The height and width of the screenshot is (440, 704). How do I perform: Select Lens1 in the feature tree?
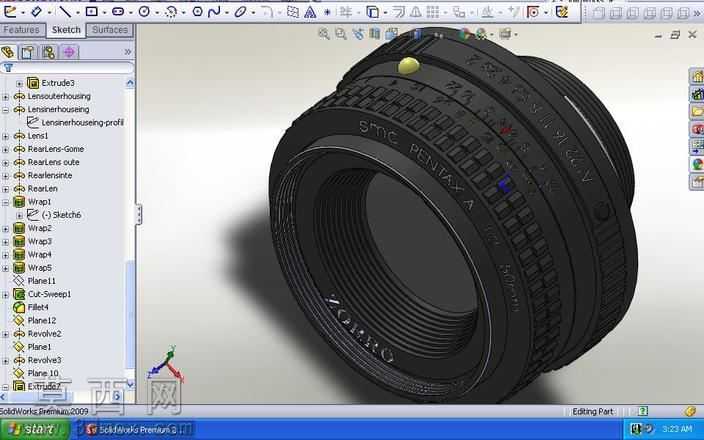click(x=38, y=136)
